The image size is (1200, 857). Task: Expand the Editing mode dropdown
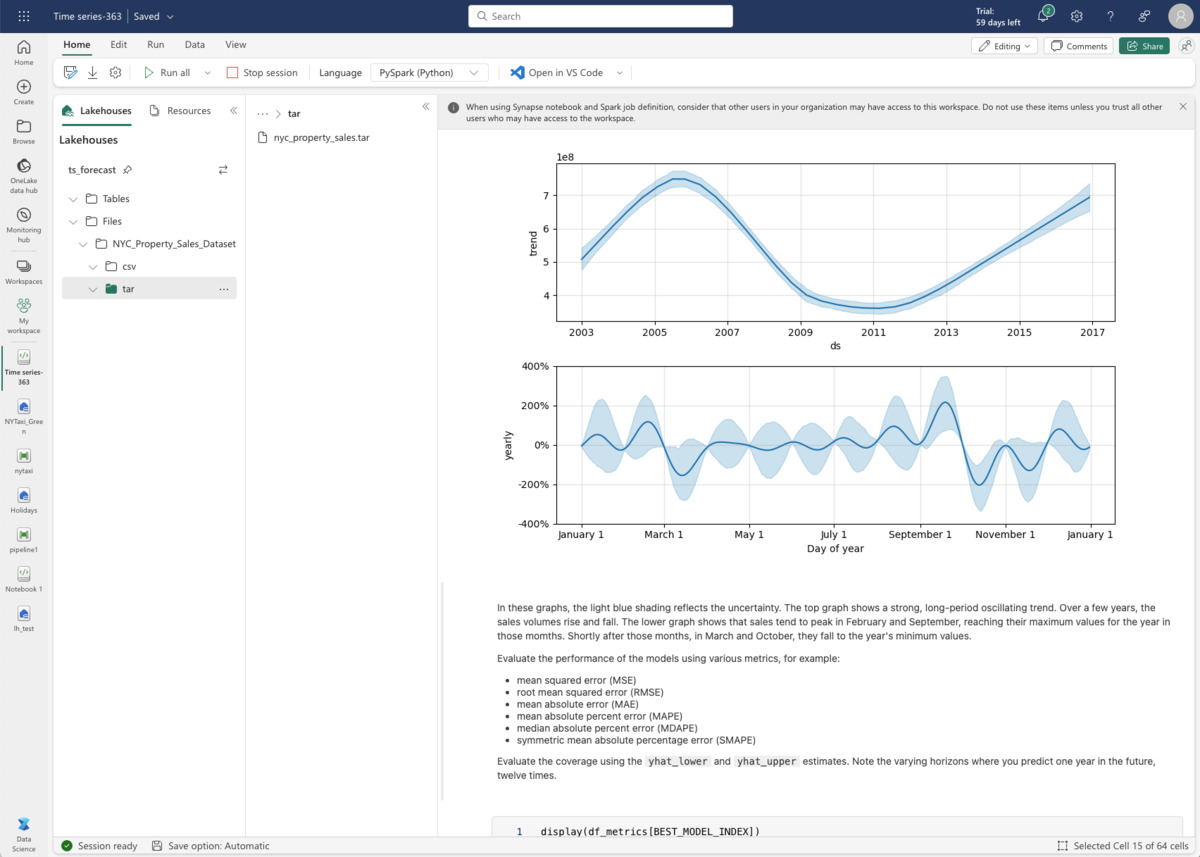1004,45
